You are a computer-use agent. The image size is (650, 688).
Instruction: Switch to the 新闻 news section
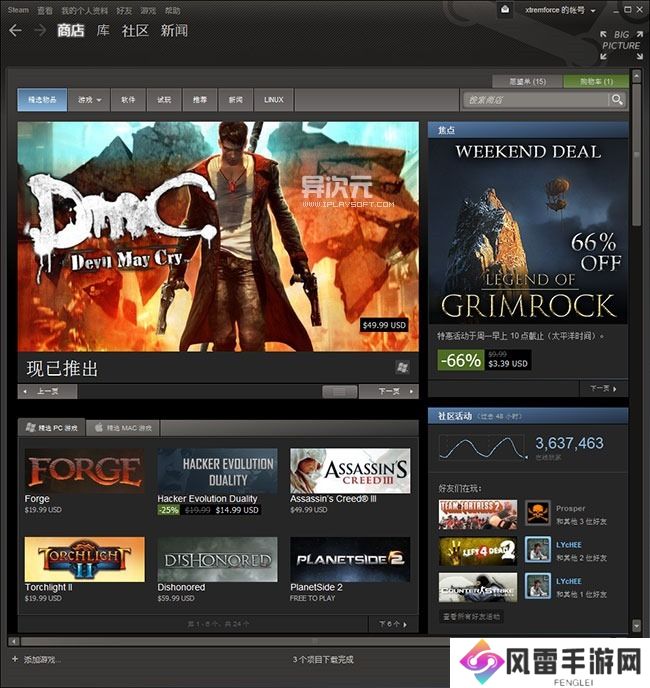click(x=174, y=30)
